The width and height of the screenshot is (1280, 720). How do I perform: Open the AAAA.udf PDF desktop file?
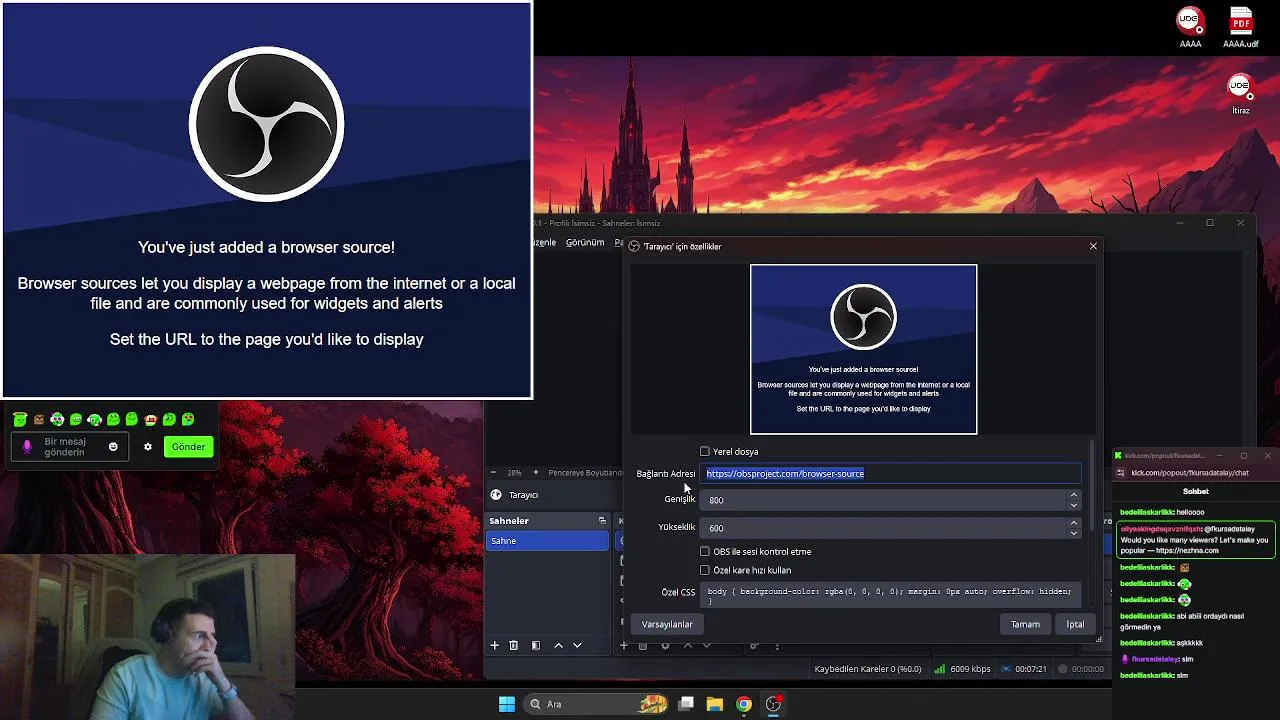(x=1241, y=27)
